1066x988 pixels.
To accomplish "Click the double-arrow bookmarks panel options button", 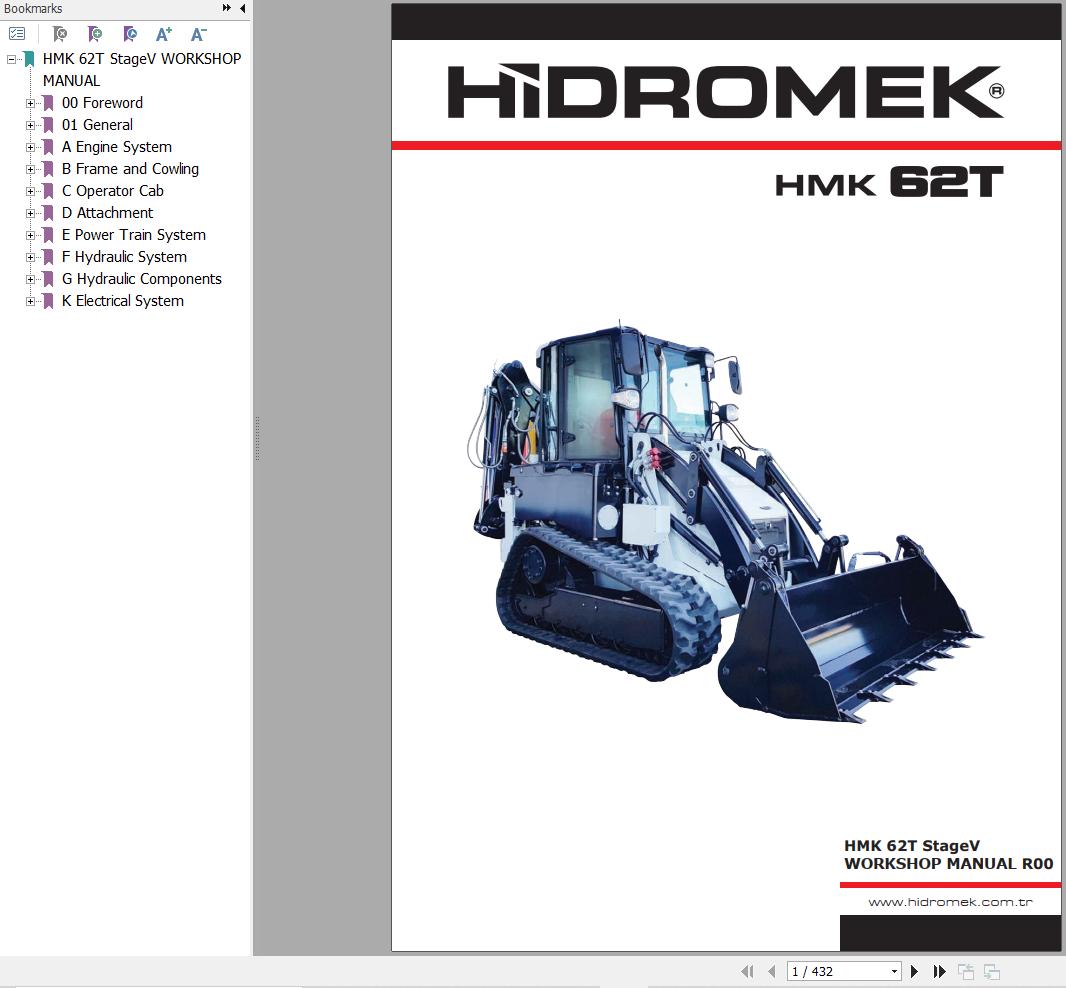I will 227,9.
